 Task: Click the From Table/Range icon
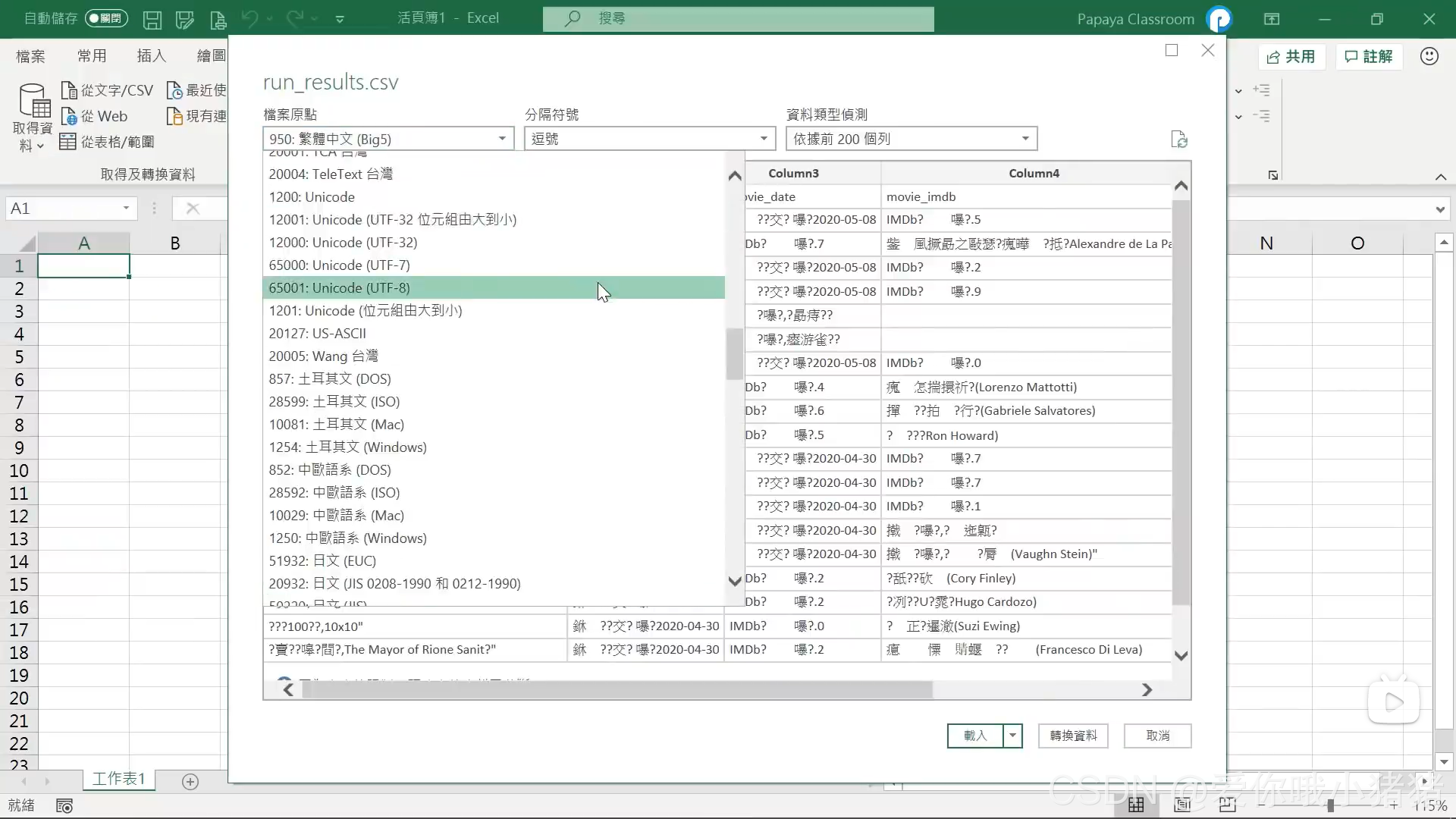coord(67,142)
